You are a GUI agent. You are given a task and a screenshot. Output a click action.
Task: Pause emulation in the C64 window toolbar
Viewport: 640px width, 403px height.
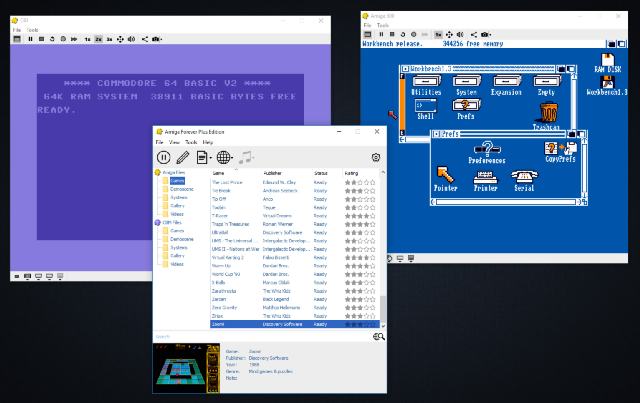coord(30,39)
